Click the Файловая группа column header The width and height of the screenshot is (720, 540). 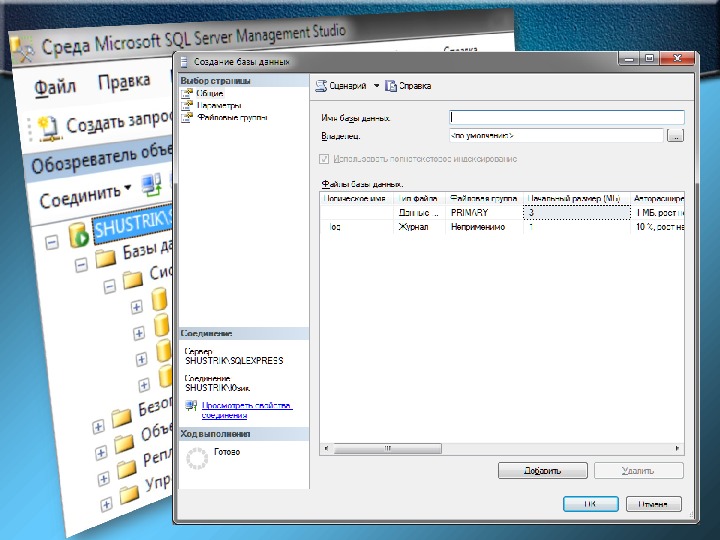(484, 198)
